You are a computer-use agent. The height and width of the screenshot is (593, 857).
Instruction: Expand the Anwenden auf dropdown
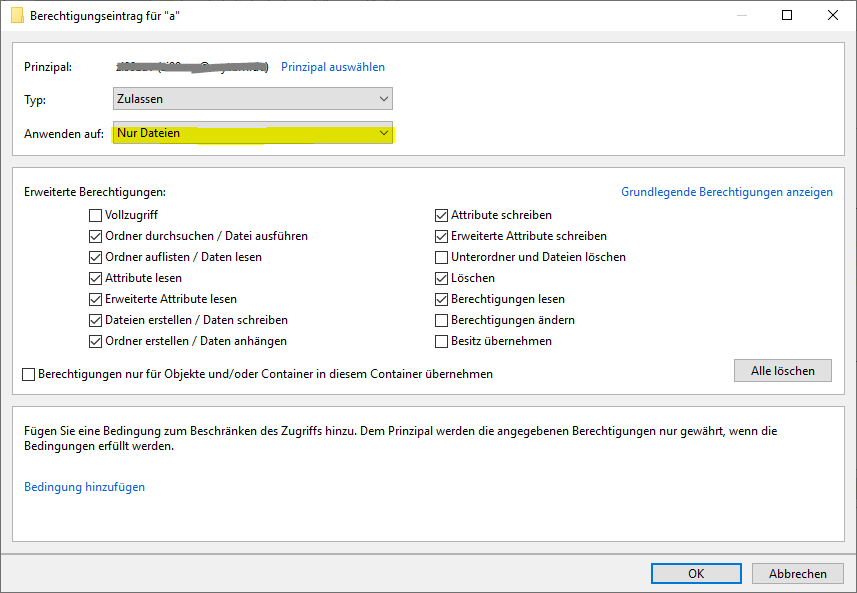pos(252,133)
